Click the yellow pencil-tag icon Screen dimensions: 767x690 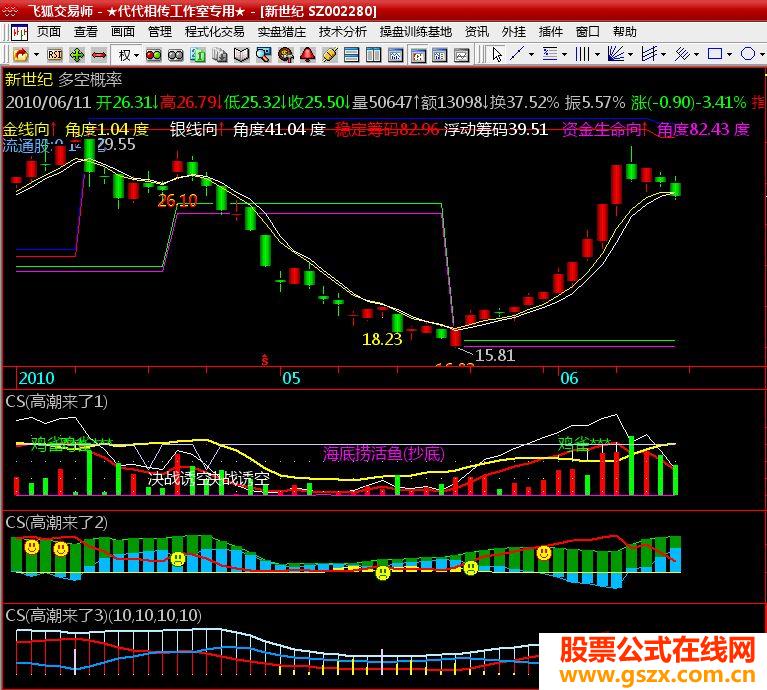330,55
